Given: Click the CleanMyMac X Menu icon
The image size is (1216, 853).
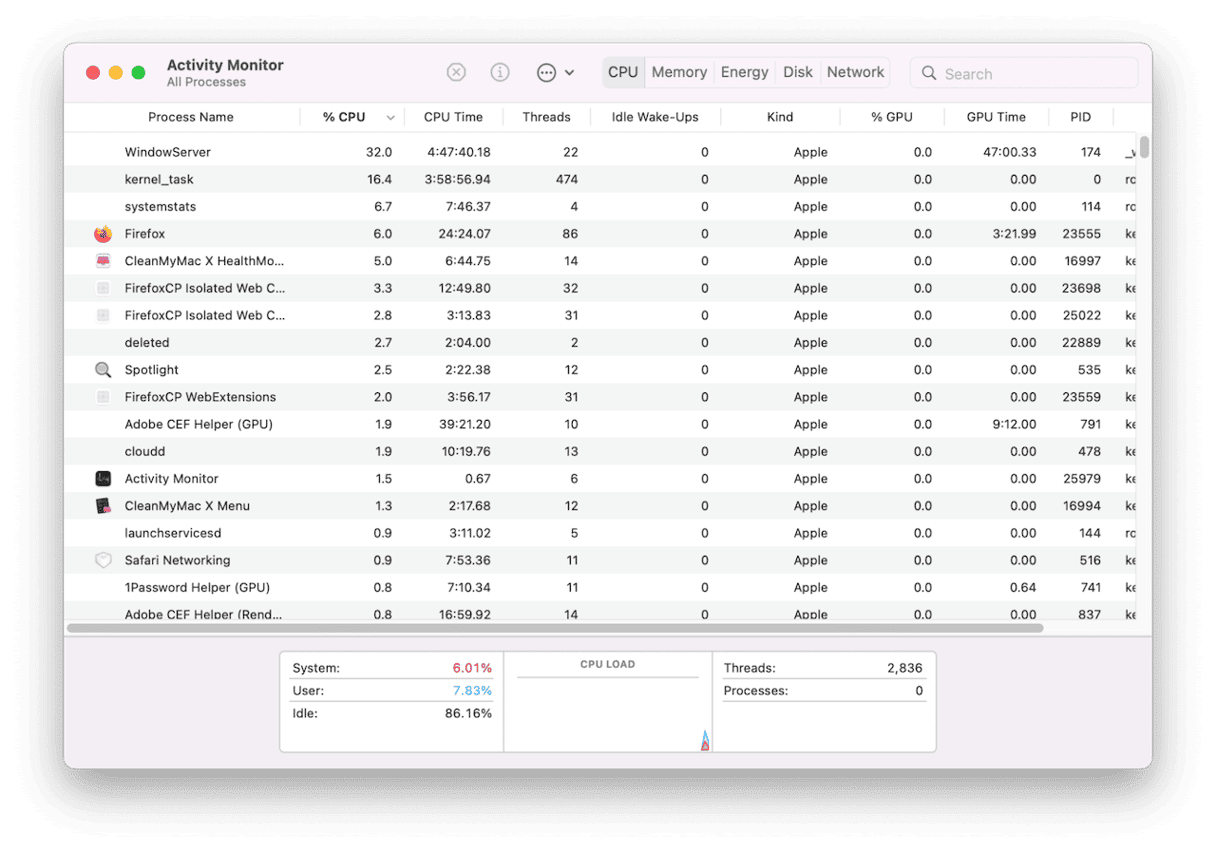Looking at the screenshot, I should coord(103,506).
